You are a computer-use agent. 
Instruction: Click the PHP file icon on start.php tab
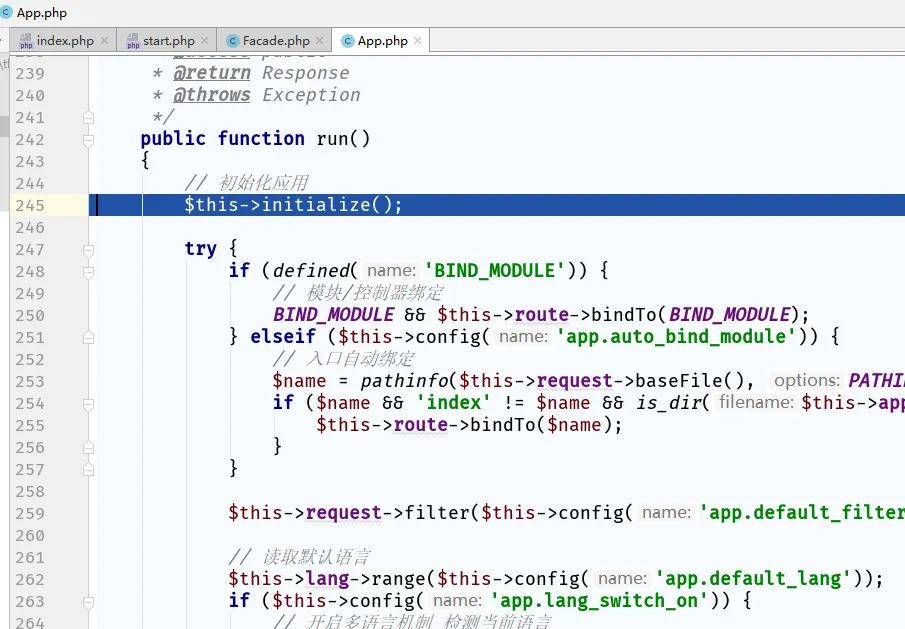pos(132,41)
